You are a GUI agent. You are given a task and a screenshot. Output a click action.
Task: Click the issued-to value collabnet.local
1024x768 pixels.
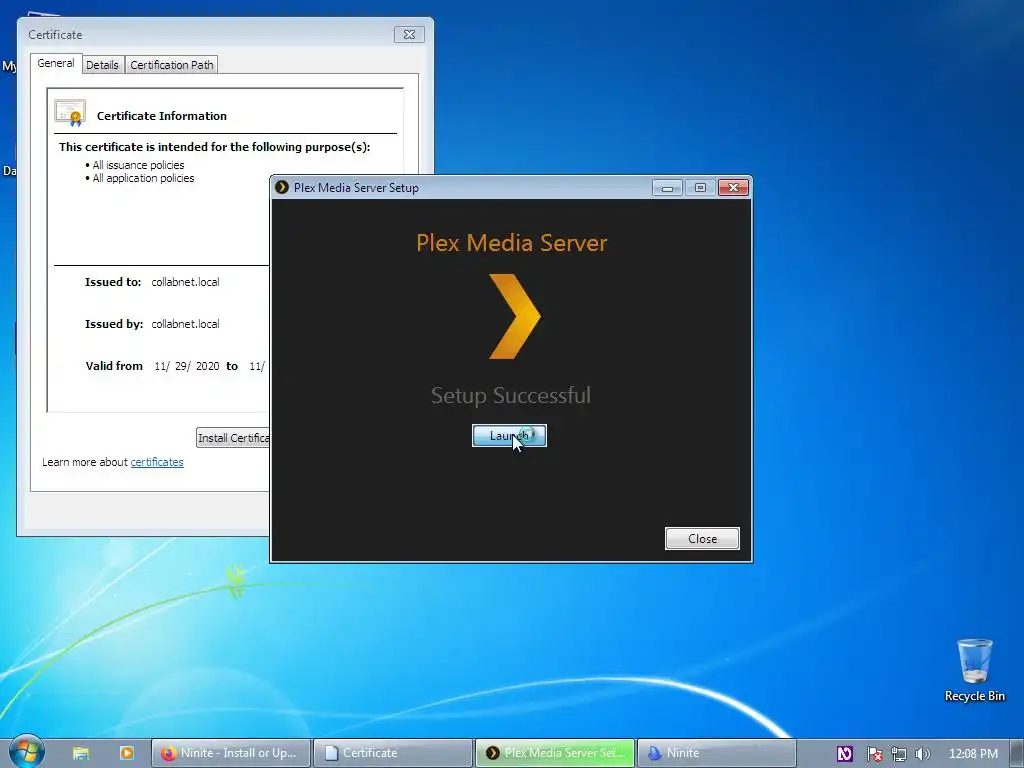pos(185,282)
